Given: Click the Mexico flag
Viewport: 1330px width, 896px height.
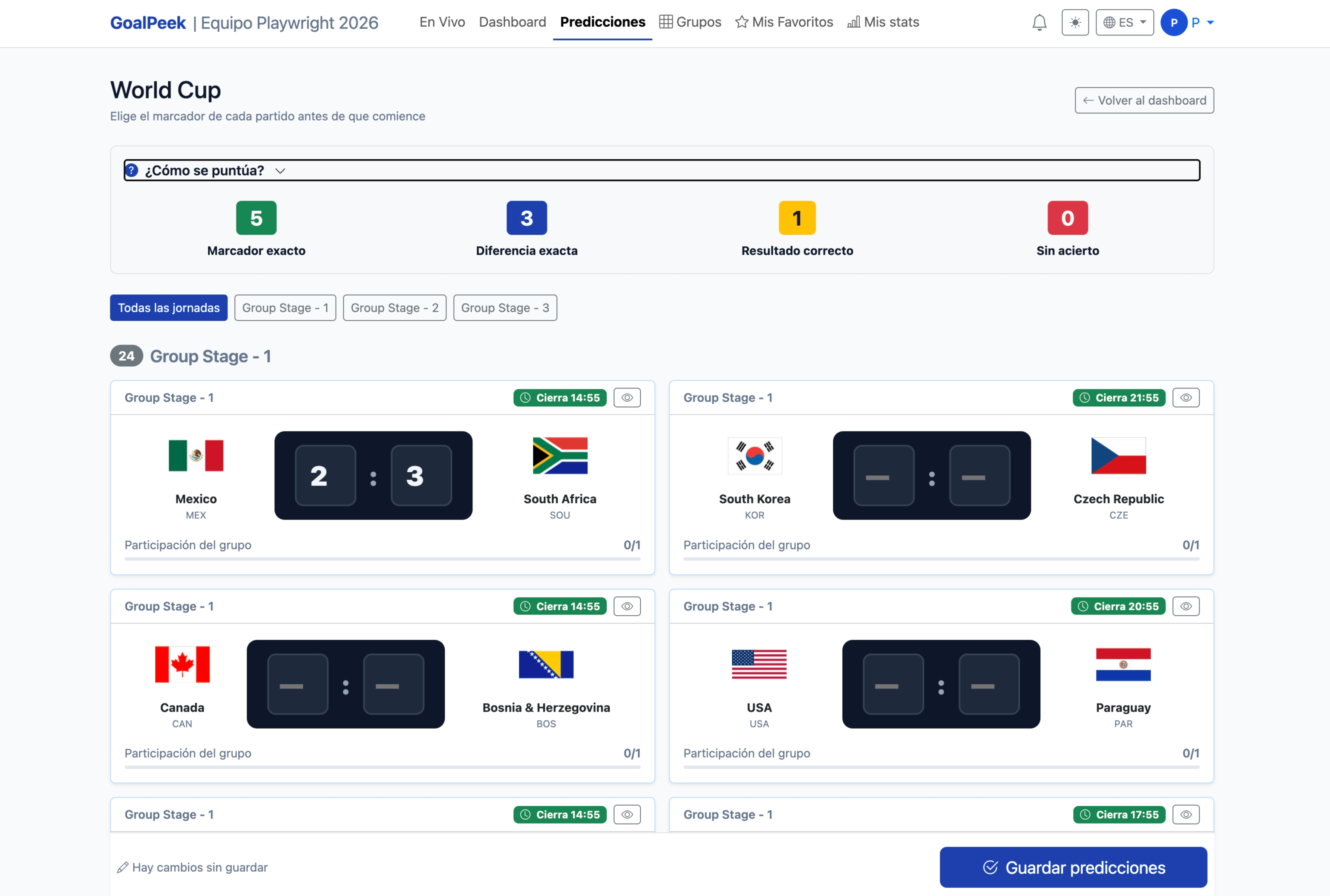Looking at the screenshot, I should tap(196, 455).
